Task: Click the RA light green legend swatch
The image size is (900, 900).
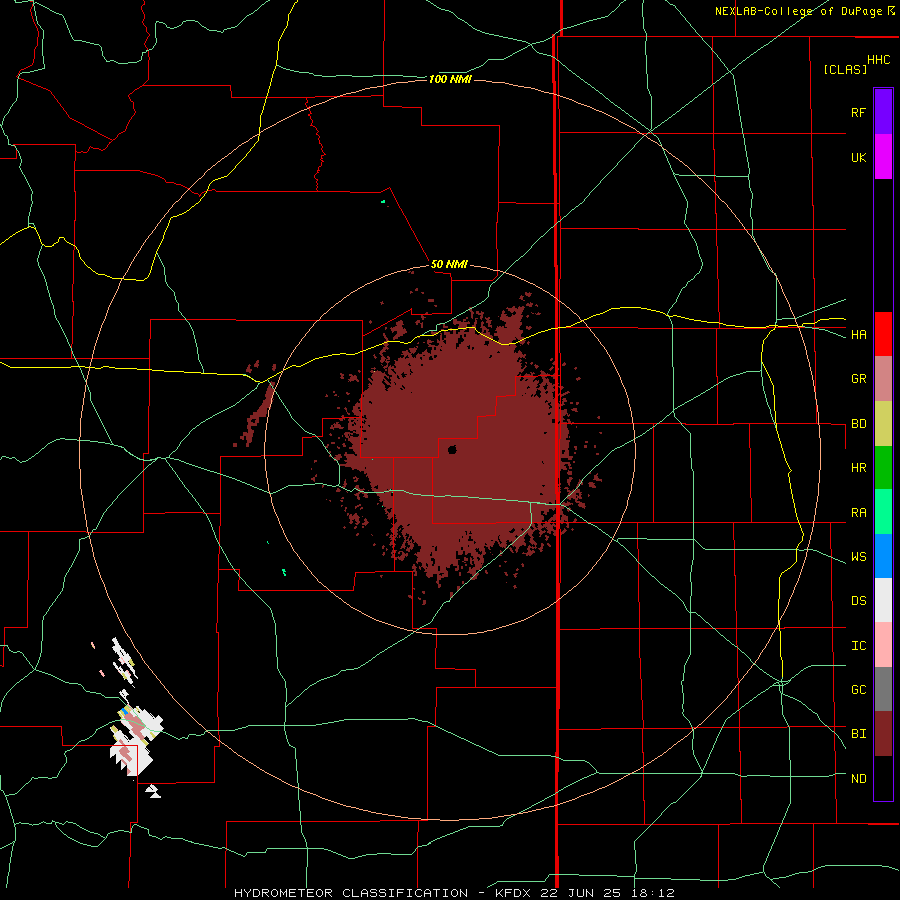Action: [883, 512]
